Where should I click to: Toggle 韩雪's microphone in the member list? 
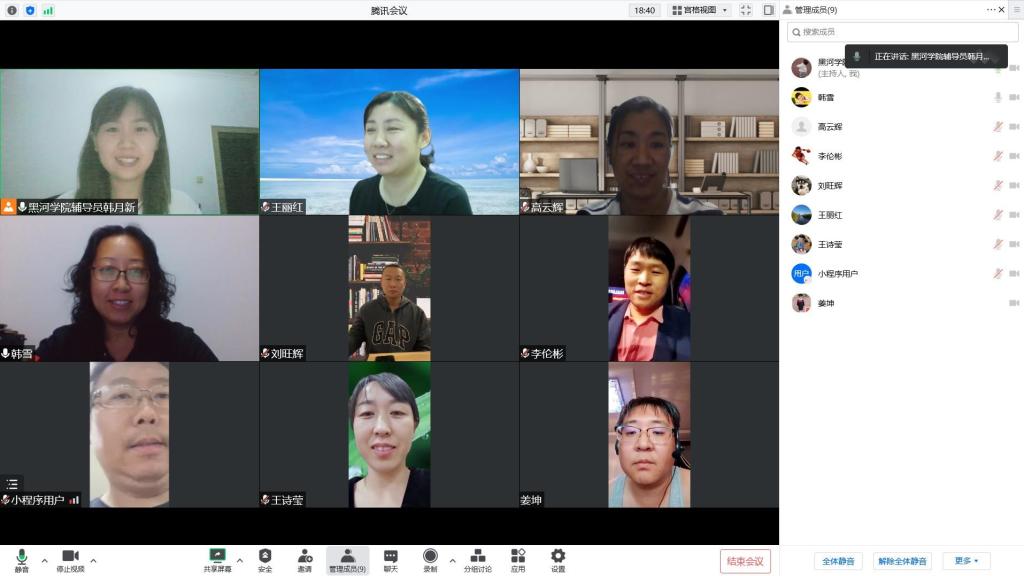point(997,97)
